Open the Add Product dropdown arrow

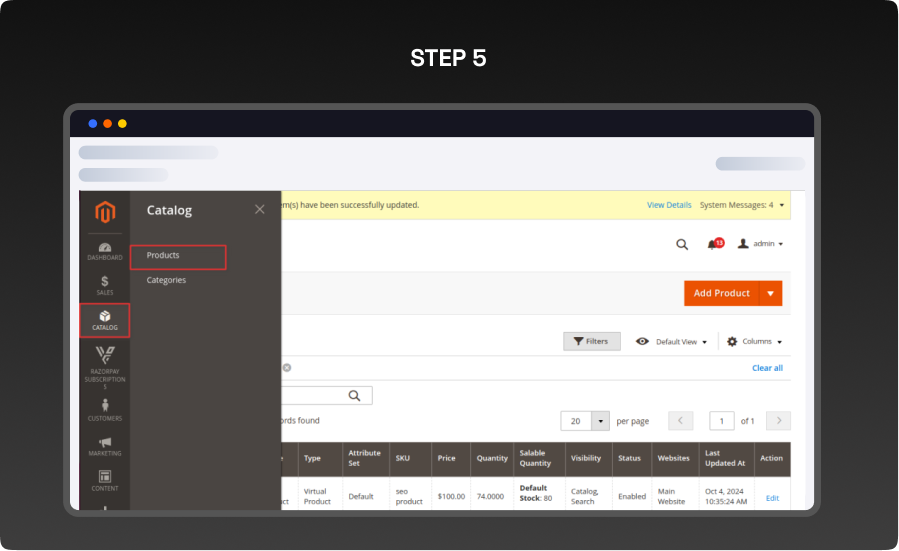[x=770, y=293]
